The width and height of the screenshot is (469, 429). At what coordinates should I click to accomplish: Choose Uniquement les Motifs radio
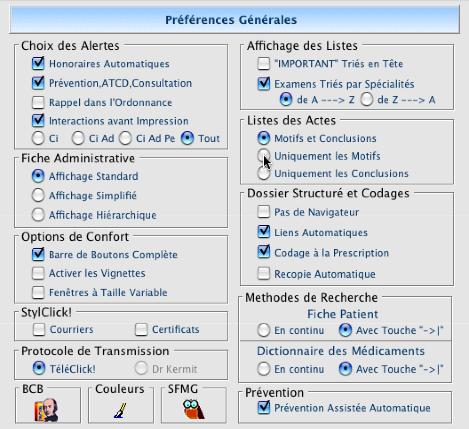(264, 155)
